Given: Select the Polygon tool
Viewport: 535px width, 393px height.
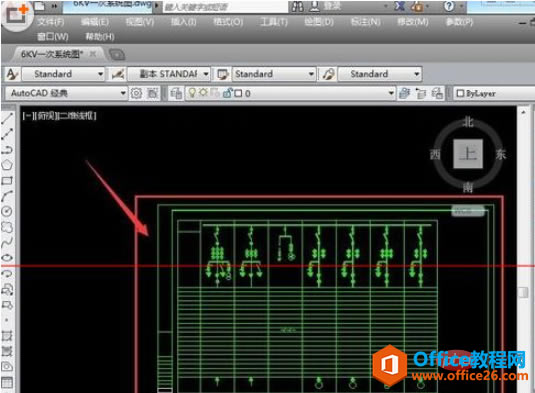Looking at the screenshot, I should [7, 165].
